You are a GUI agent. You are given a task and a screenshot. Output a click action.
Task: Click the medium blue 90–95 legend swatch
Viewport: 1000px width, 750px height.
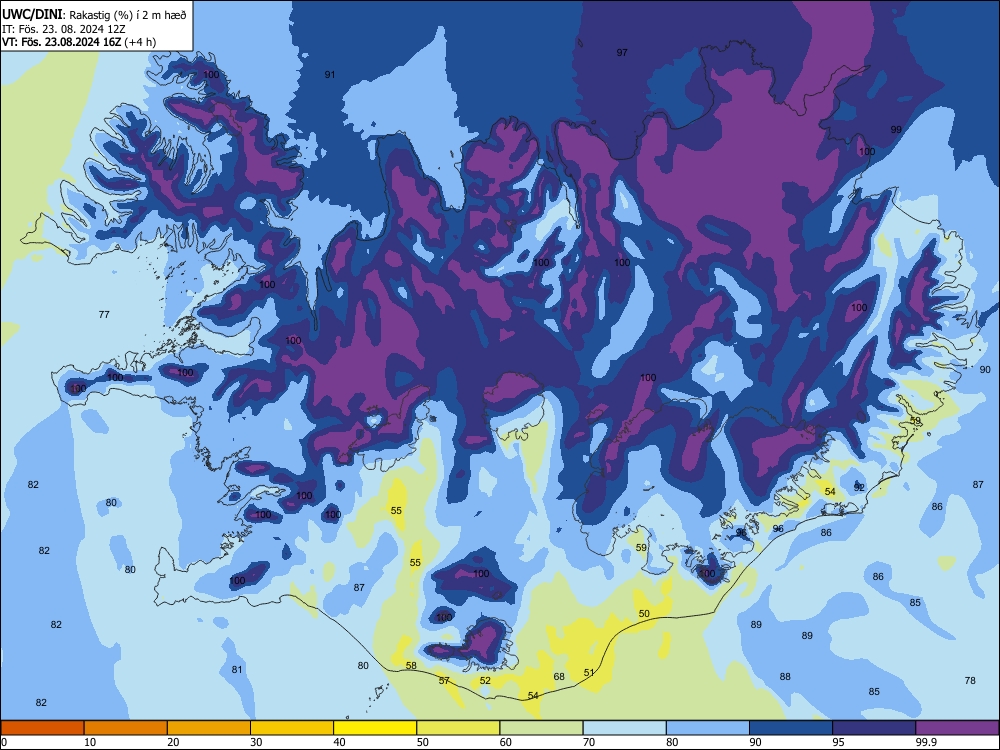tap(791, 728)
